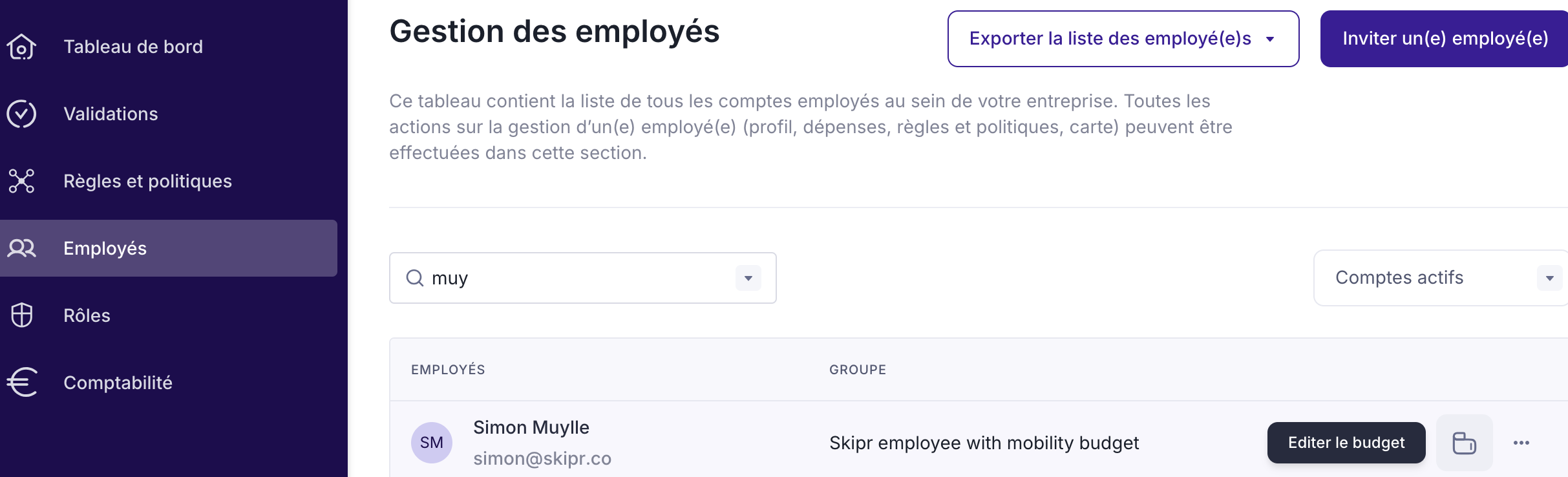Screen dimensions: 1568x477
Task: Click the SM avatar thumbnail
Action: (x=431, y=443)
